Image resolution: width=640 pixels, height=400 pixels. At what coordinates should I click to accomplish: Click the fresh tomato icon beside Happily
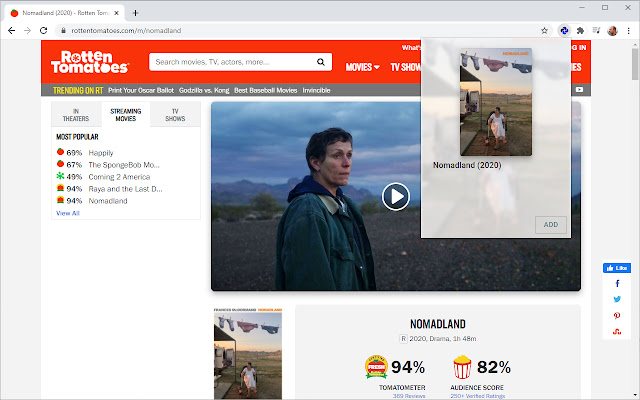click(x=60, y=152)
